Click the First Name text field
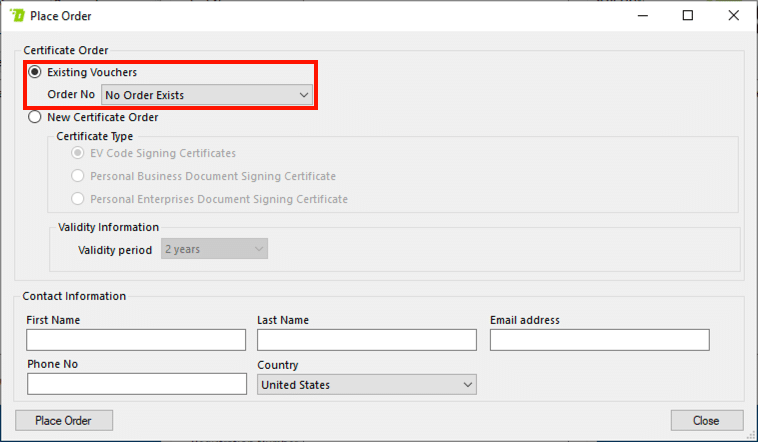The height and width of the screenshot is (442, 758). (x=136, y=340)
